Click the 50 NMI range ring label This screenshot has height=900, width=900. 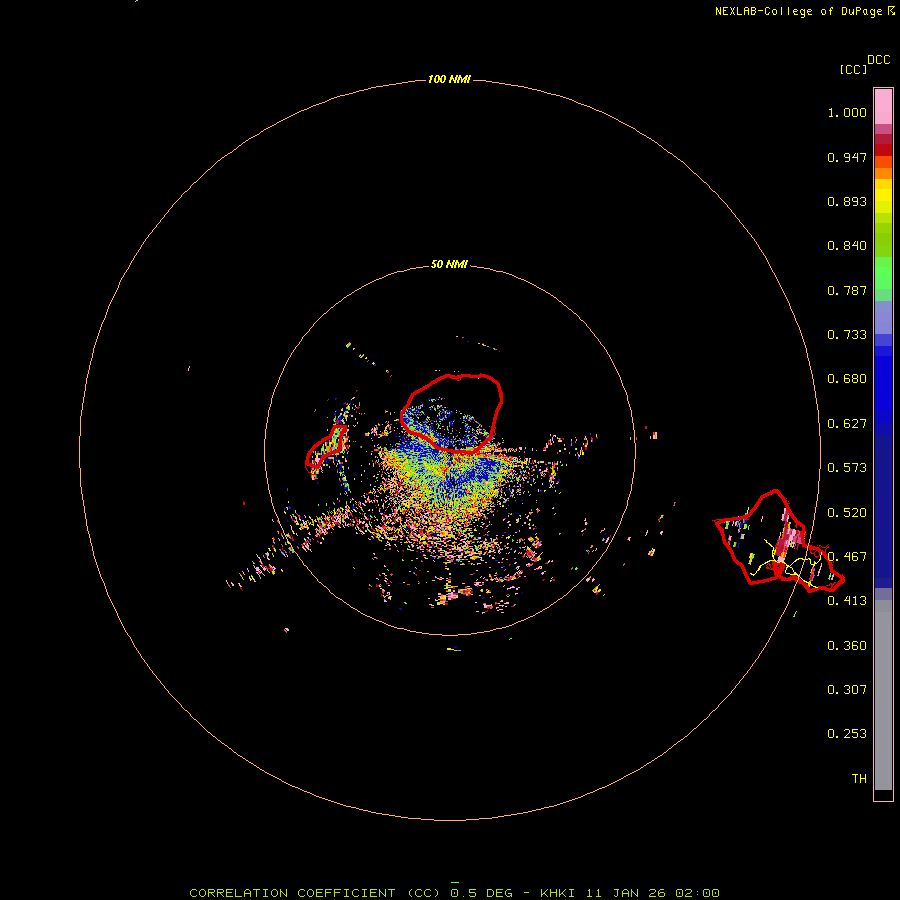(x=449, y=264)
